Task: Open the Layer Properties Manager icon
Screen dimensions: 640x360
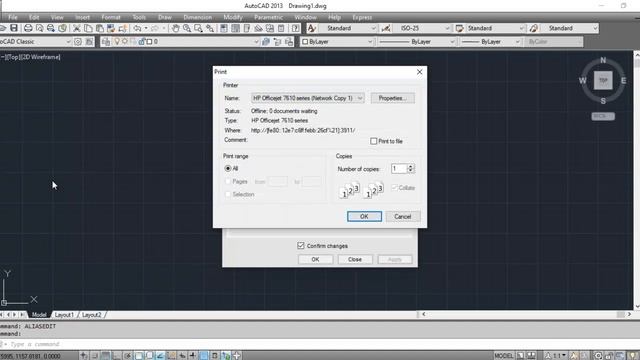Action: click(x=106, y=42)
